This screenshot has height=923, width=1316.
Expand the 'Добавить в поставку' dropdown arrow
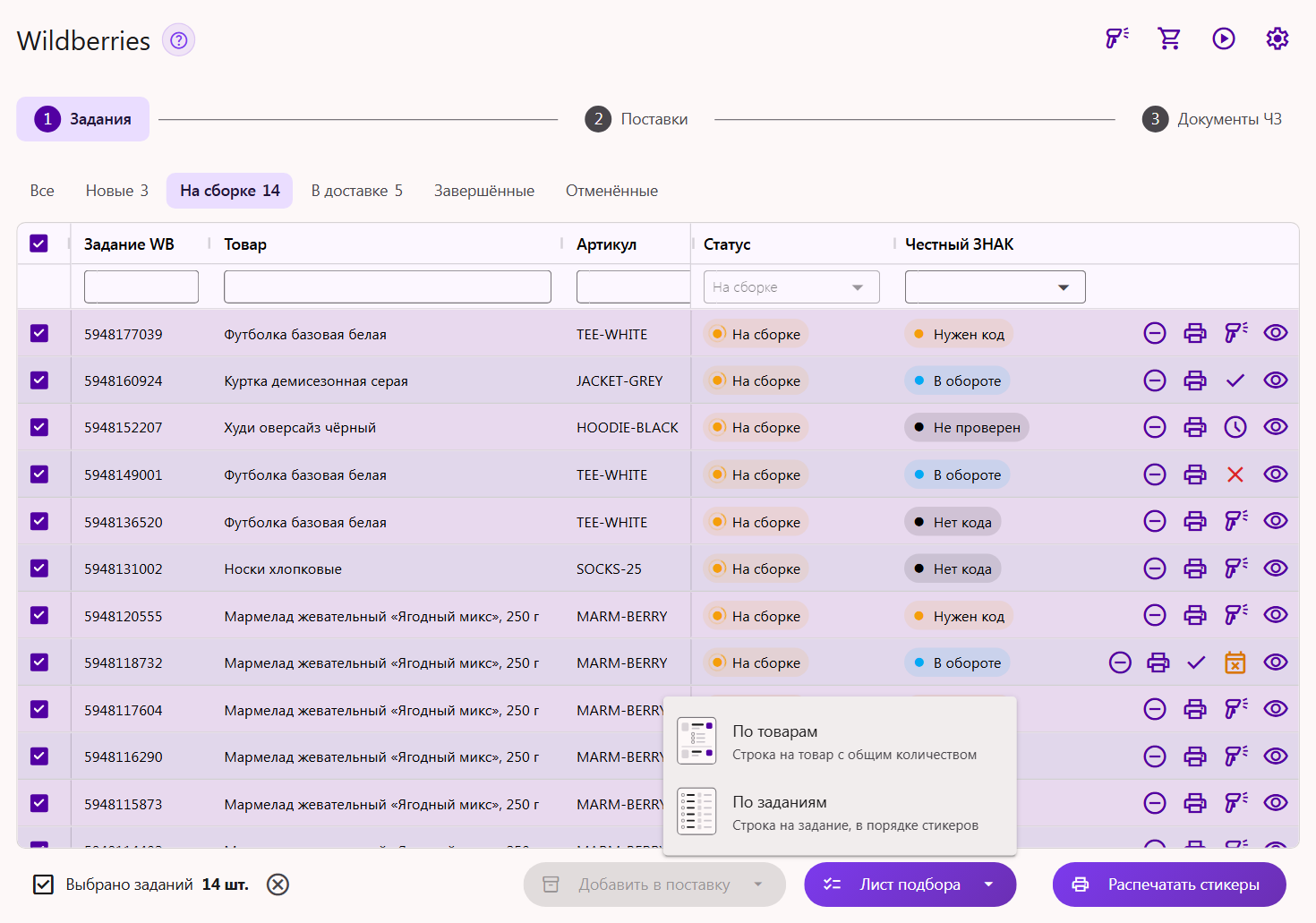pos(758,885)
